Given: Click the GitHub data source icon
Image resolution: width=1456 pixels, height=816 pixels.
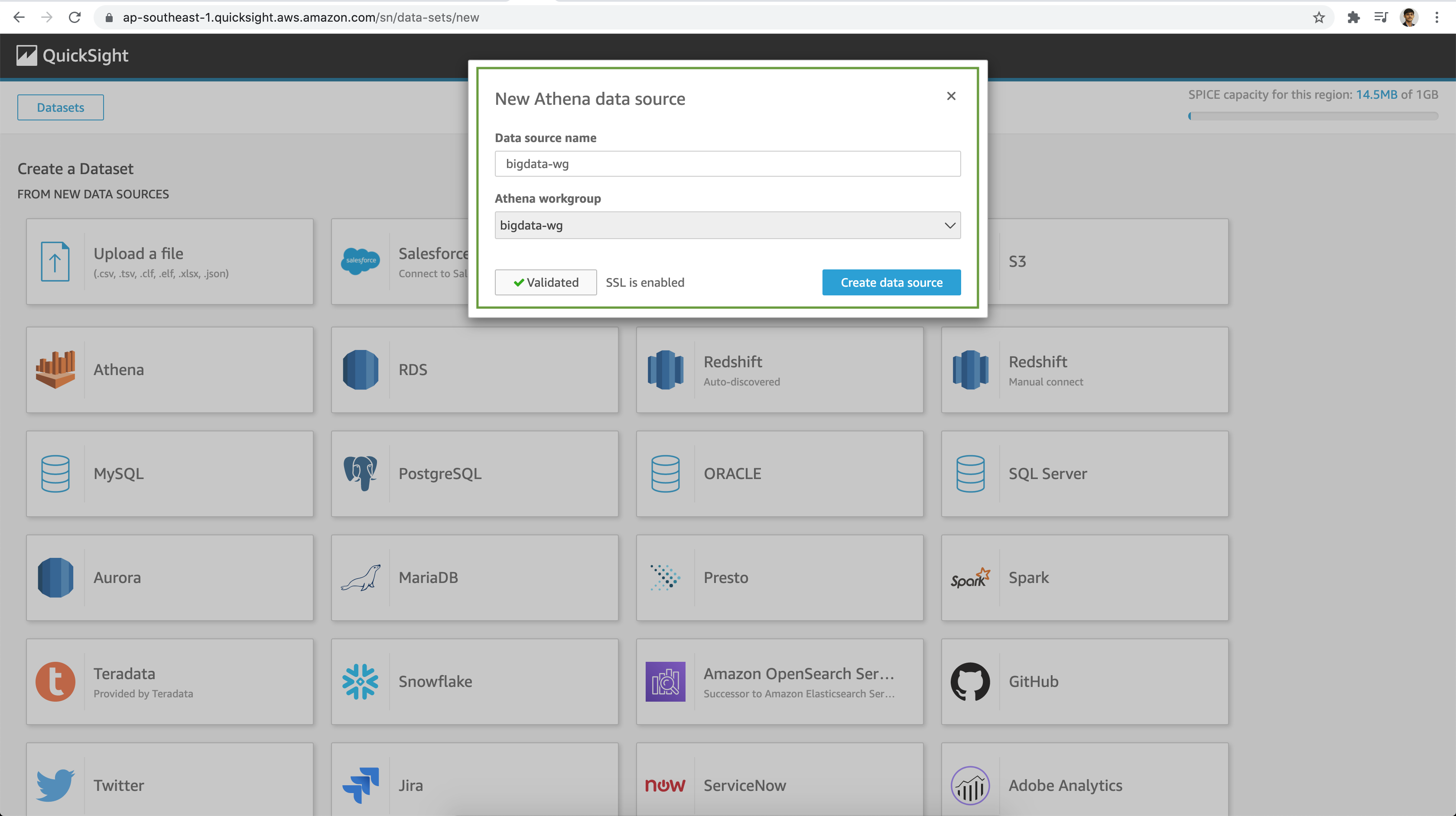Looking at the screenshot, I should pos(969,681).
